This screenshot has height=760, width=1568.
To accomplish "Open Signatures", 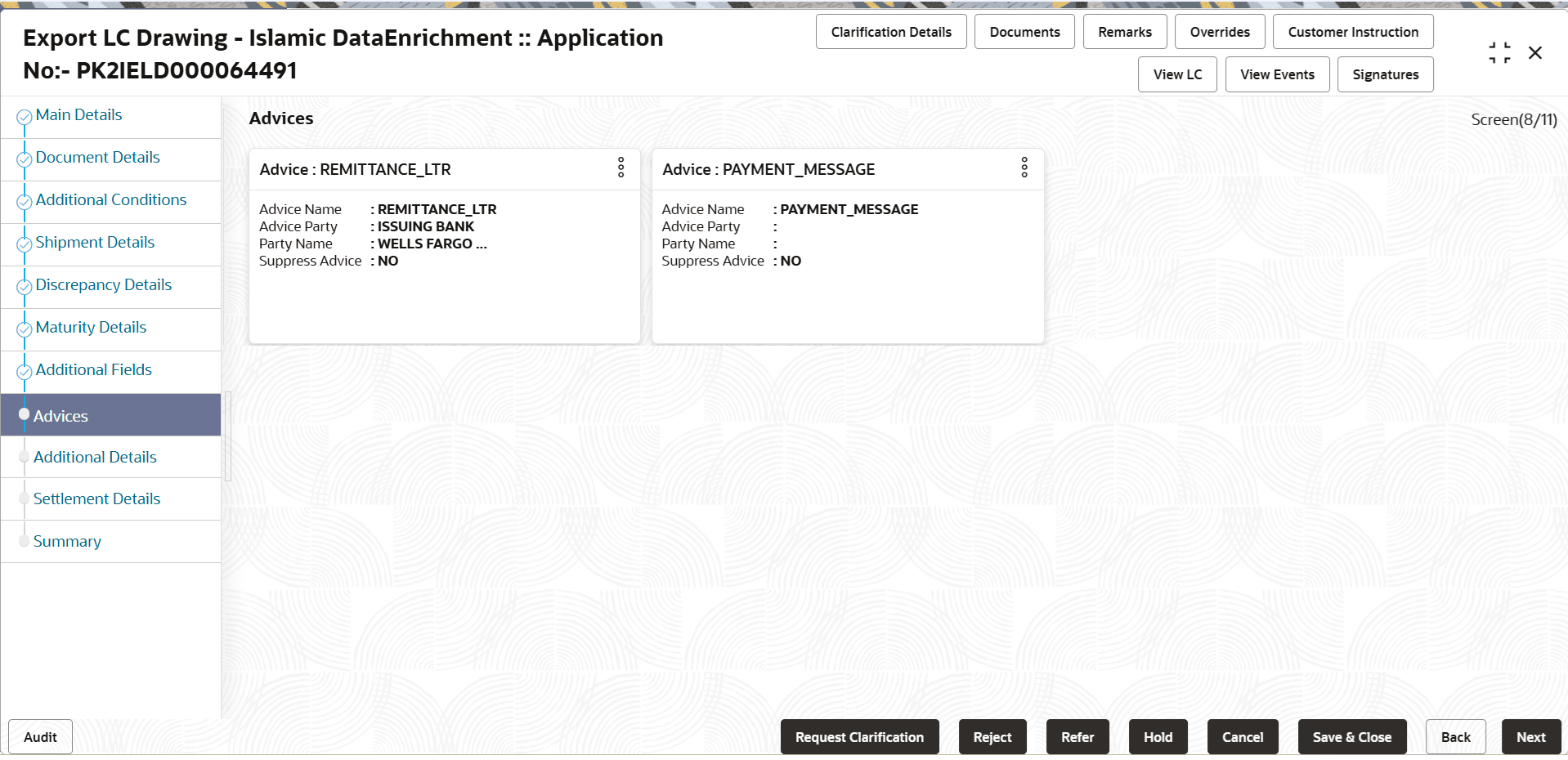I will (x=1385, y=74).
